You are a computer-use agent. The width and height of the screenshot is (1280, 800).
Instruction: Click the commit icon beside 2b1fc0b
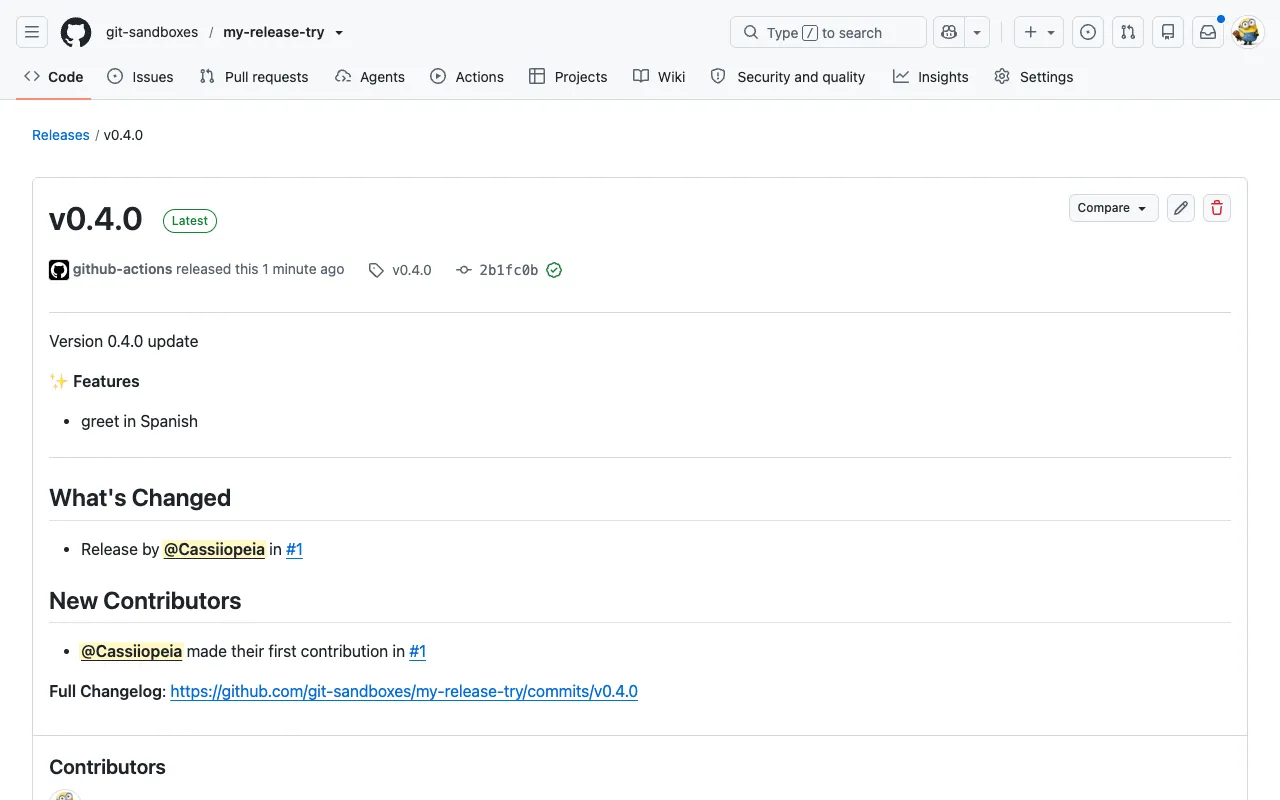click(463, 270)
